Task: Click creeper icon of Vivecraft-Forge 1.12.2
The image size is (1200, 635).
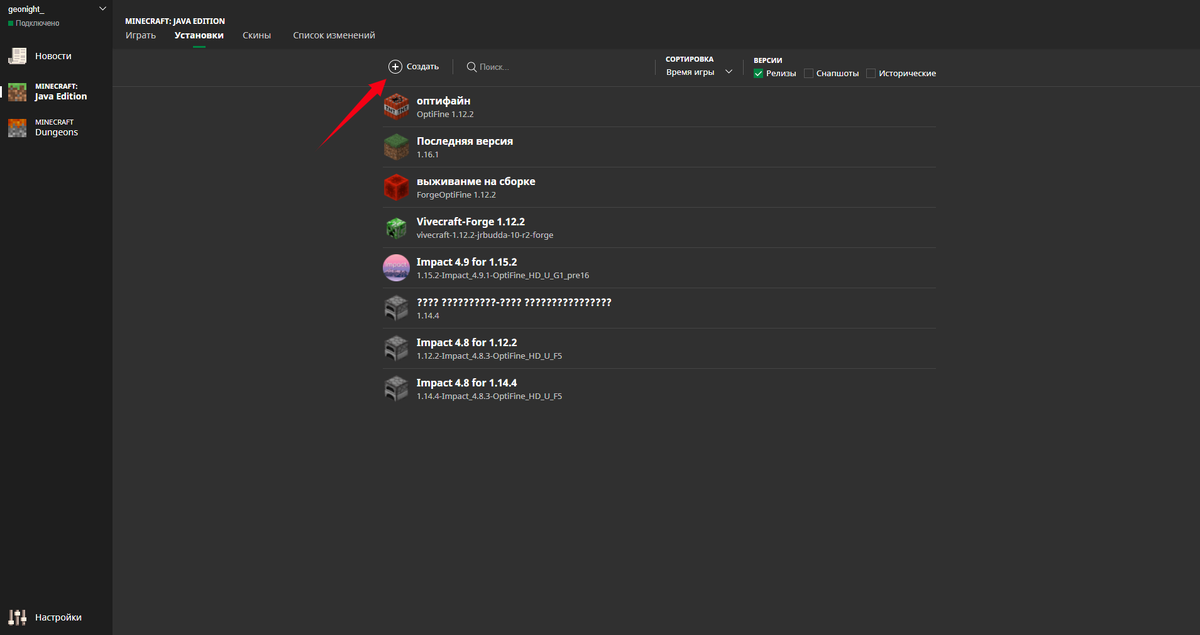Action: [397, 228]
